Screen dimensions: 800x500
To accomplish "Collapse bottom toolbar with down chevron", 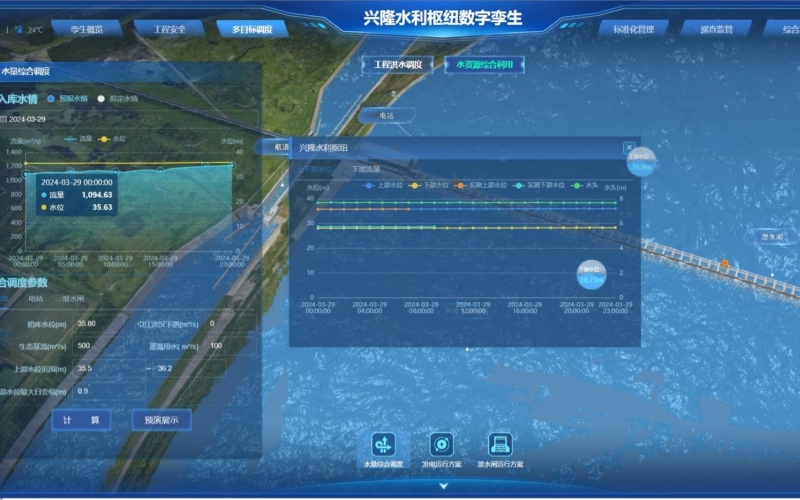I will (443, 486).
